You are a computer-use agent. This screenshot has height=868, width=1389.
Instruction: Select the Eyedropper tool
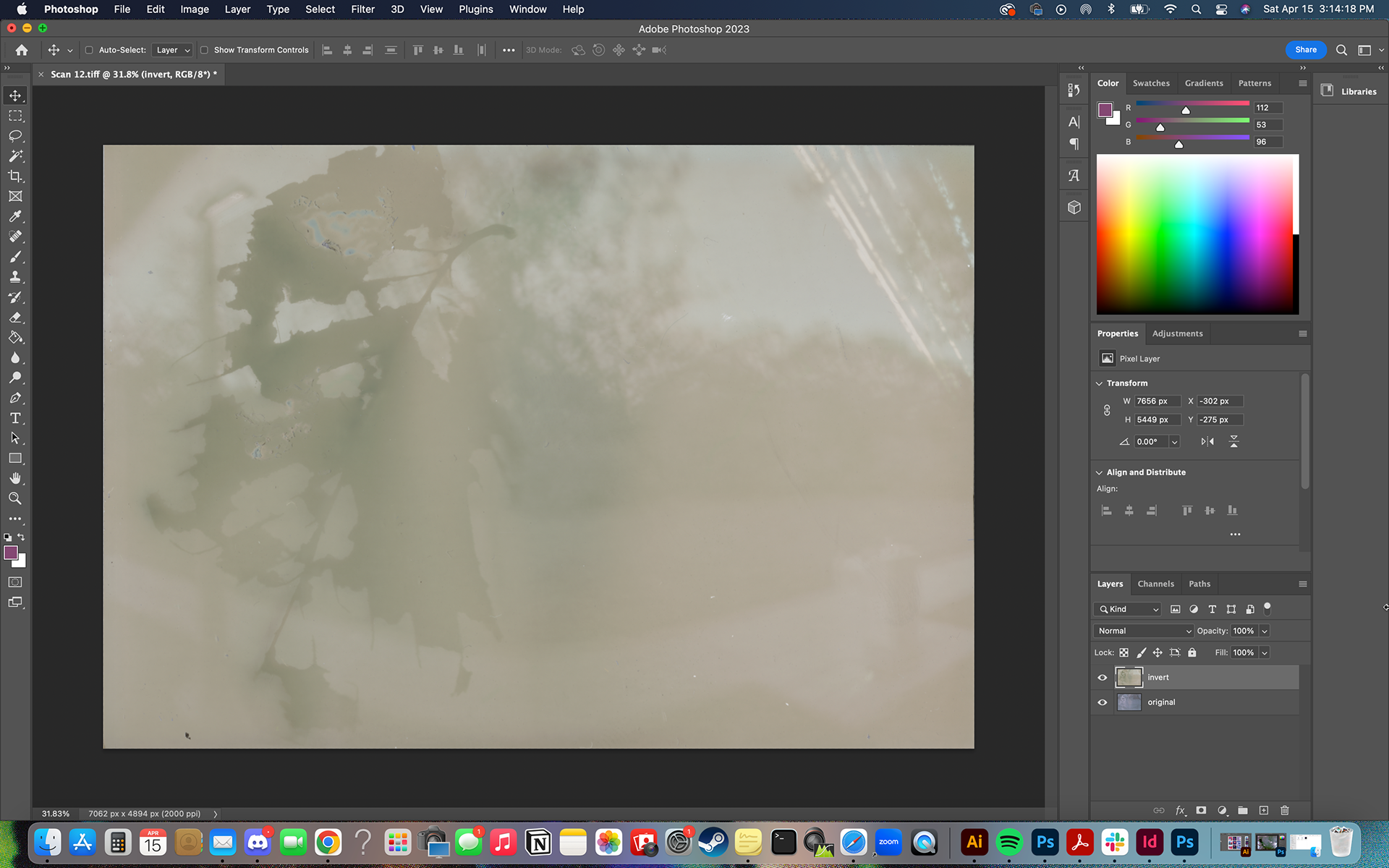click(x=15, y=216)
